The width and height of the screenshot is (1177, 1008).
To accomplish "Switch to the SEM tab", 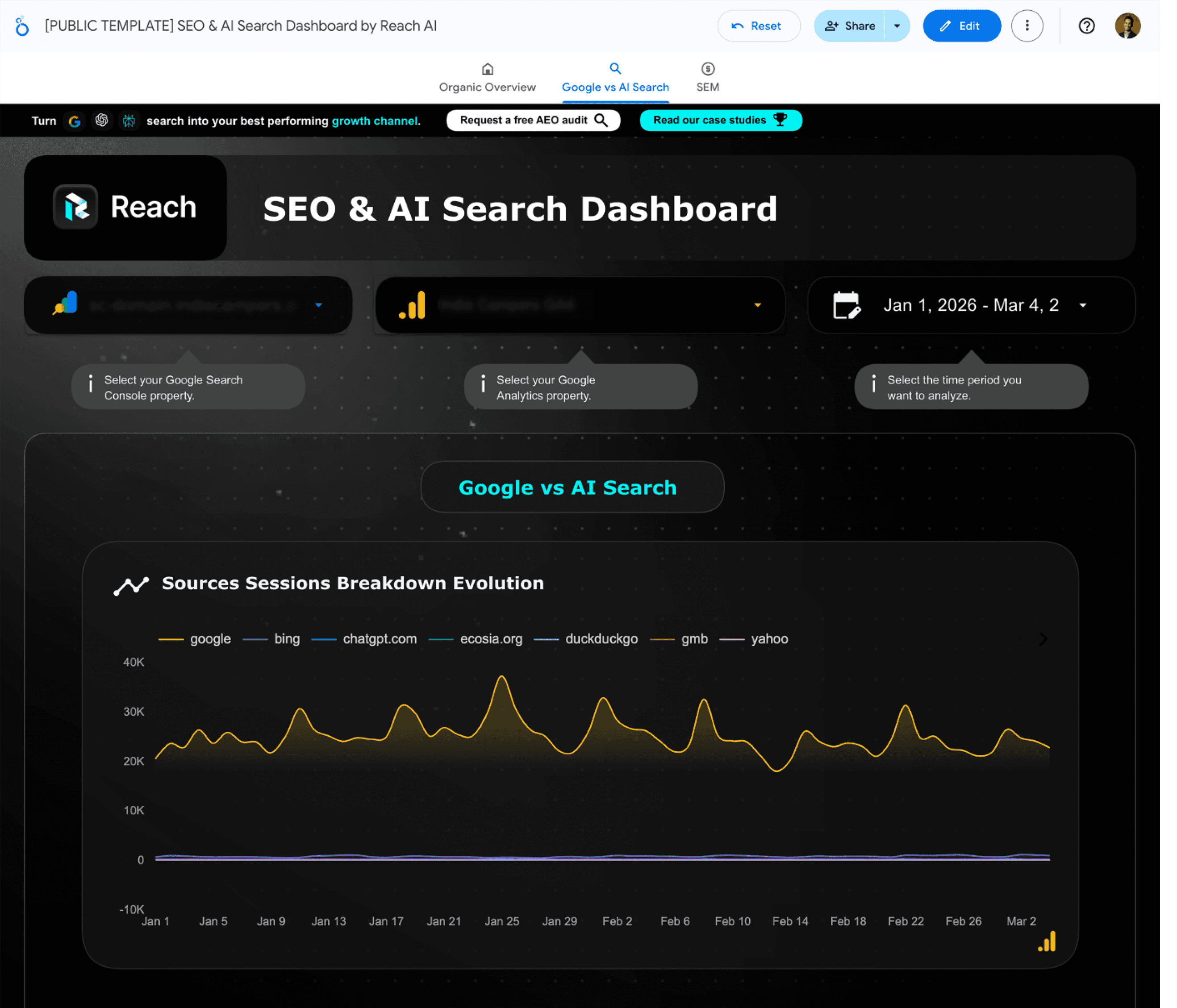I will click(707, 78).
